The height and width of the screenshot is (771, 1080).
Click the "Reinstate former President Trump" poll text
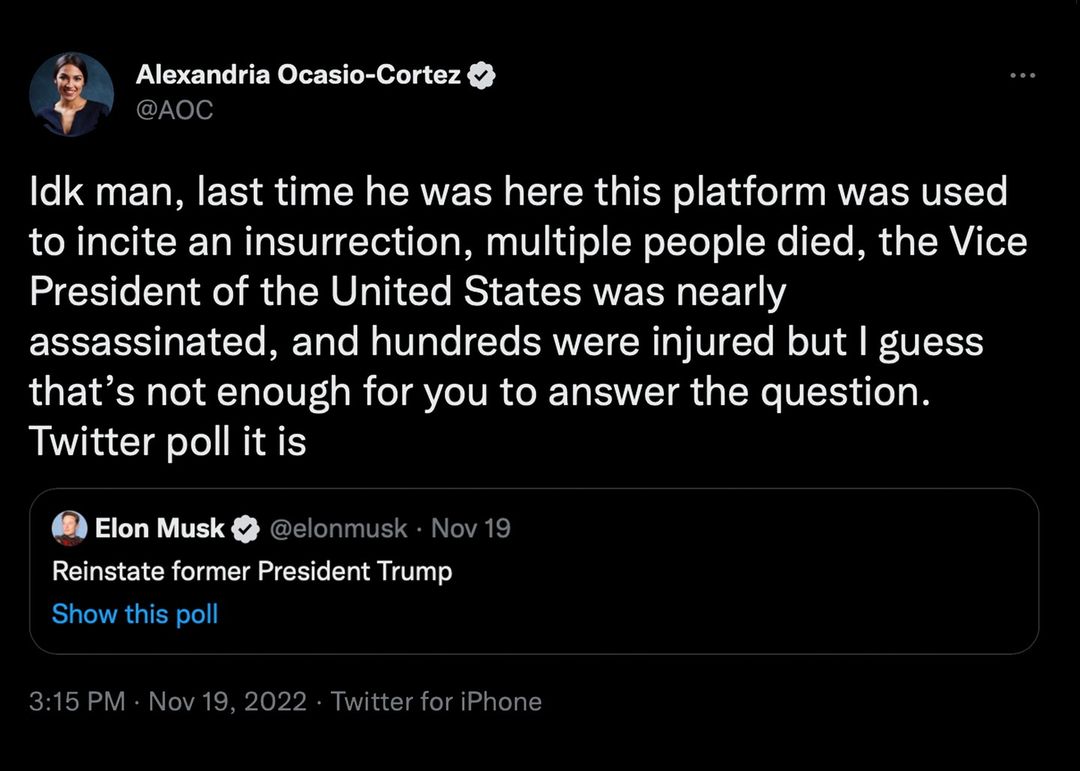coord(252,571)
